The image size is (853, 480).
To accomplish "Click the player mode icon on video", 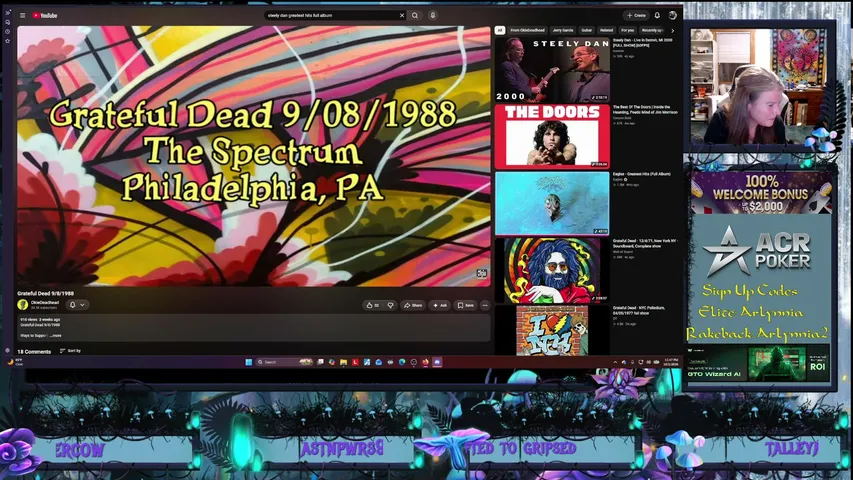I will point(481,274).
